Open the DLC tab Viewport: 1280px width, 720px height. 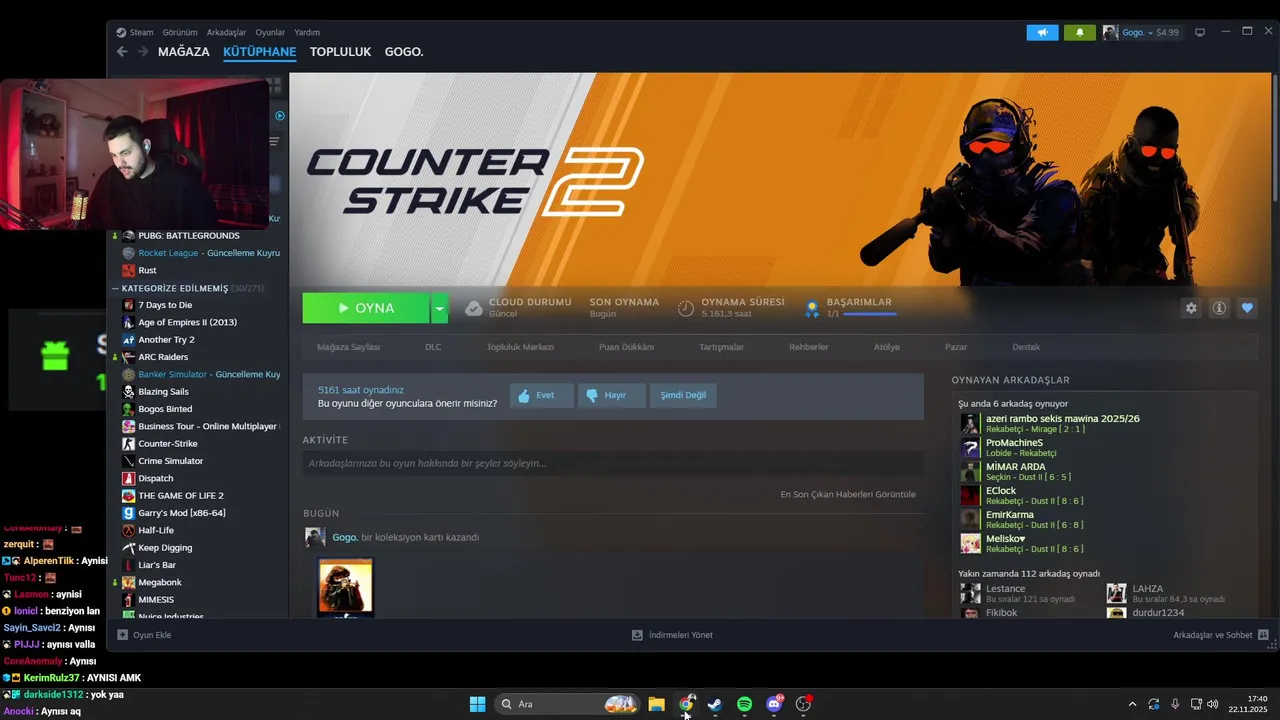tap(433, 347)
